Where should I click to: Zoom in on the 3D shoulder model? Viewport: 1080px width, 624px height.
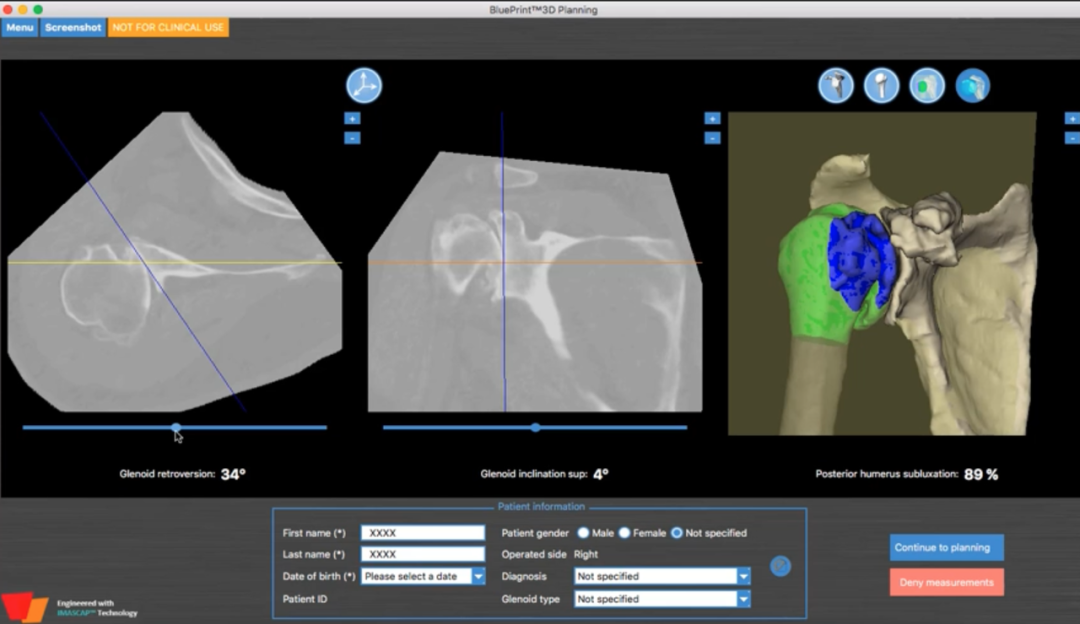click(1072, 118)
